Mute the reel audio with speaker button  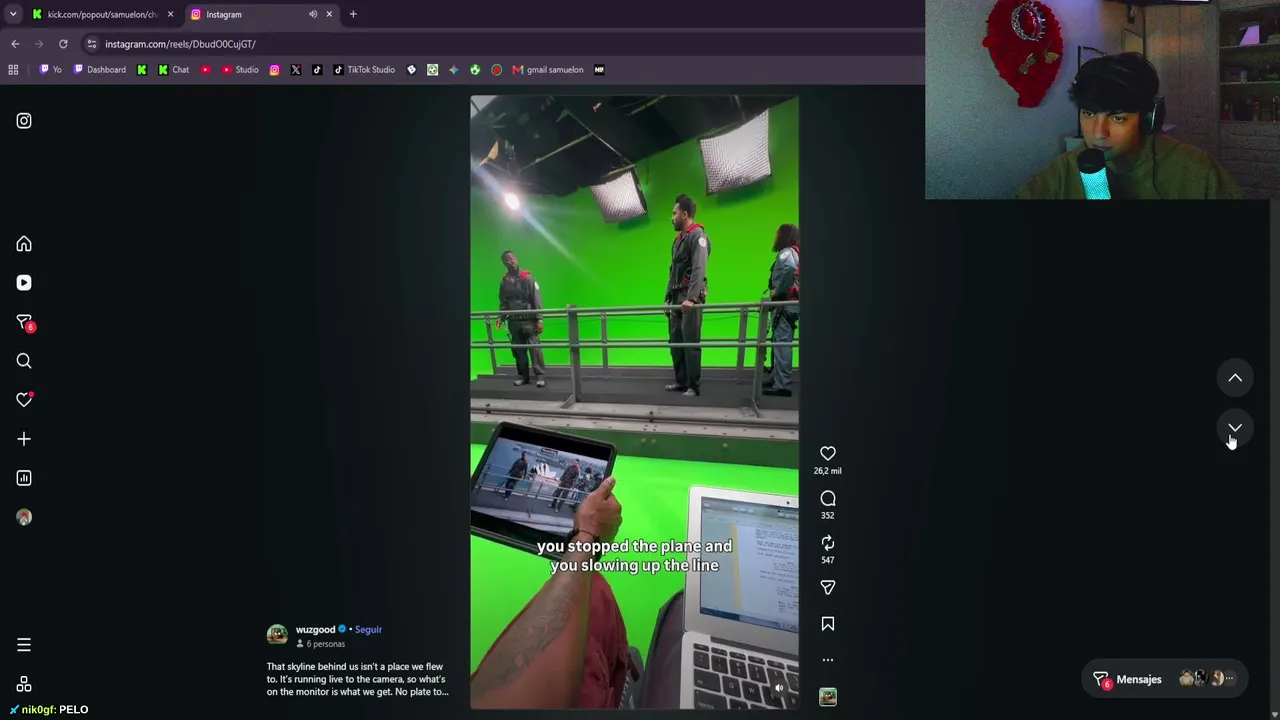click(779, 688)
